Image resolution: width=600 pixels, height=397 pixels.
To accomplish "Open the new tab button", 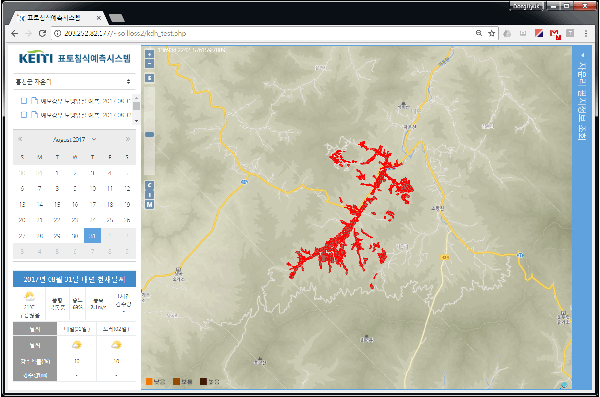I will (x=117, y=18).
